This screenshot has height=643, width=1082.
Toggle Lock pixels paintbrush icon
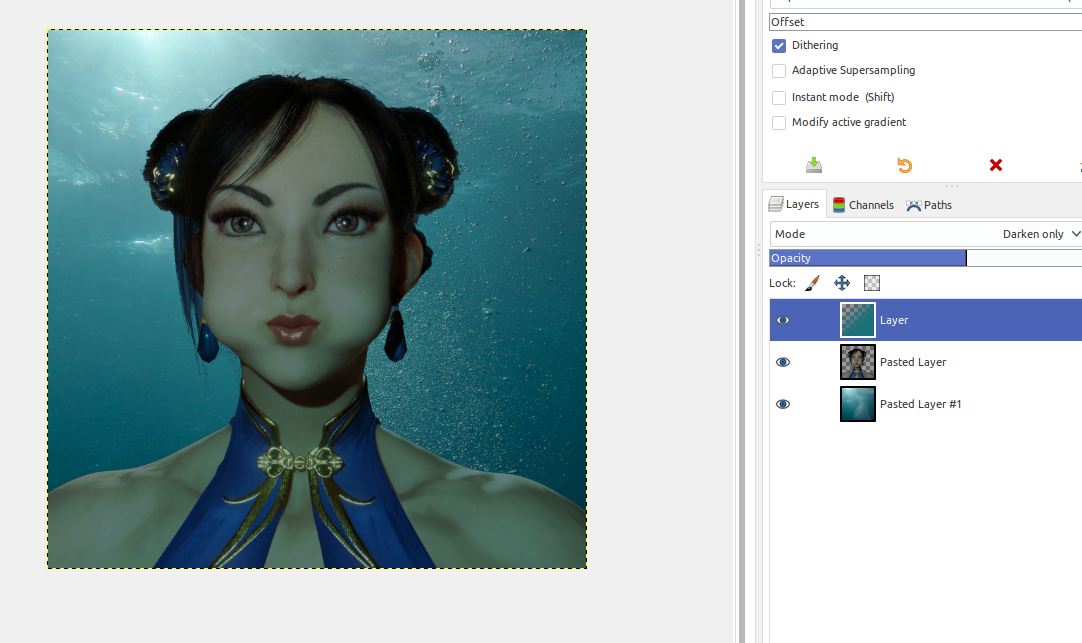pos(813,283)
